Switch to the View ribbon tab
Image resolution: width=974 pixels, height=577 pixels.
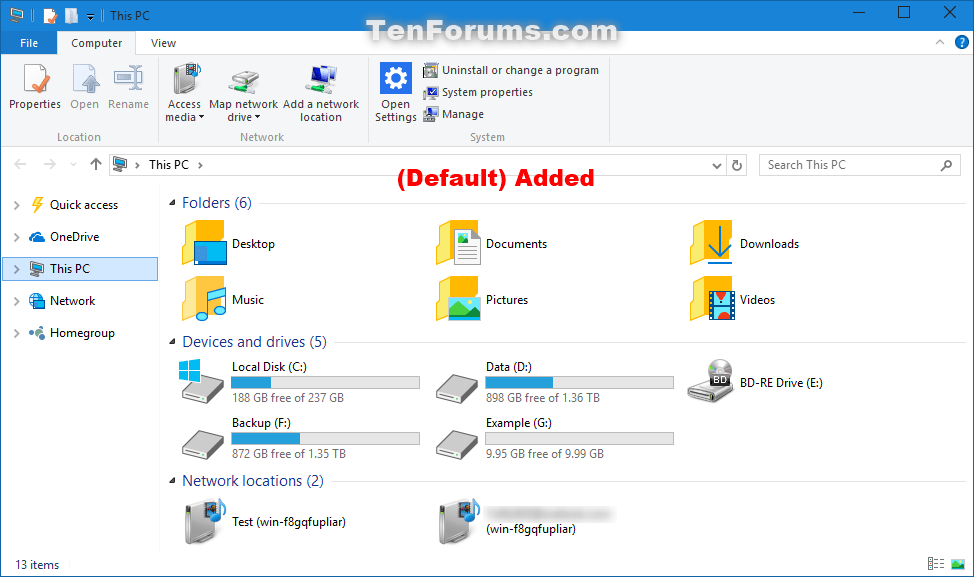coord(162,43)
